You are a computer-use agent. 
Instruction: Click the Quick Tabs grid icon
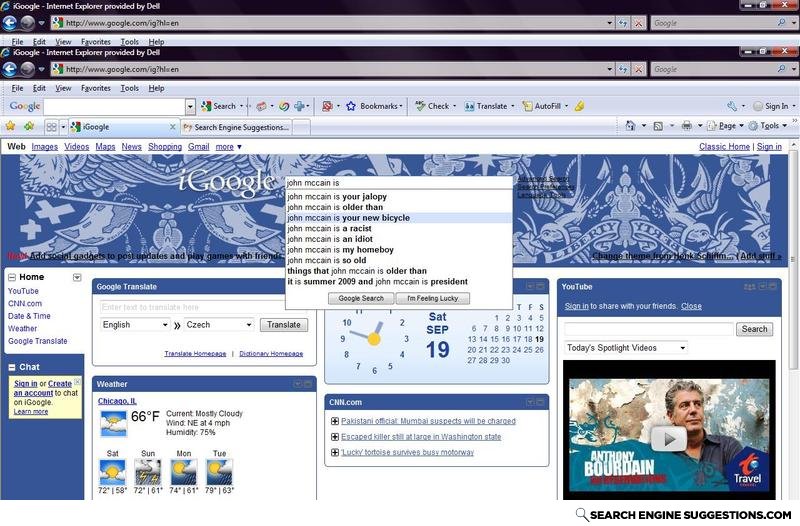click(x=52, y=127)
